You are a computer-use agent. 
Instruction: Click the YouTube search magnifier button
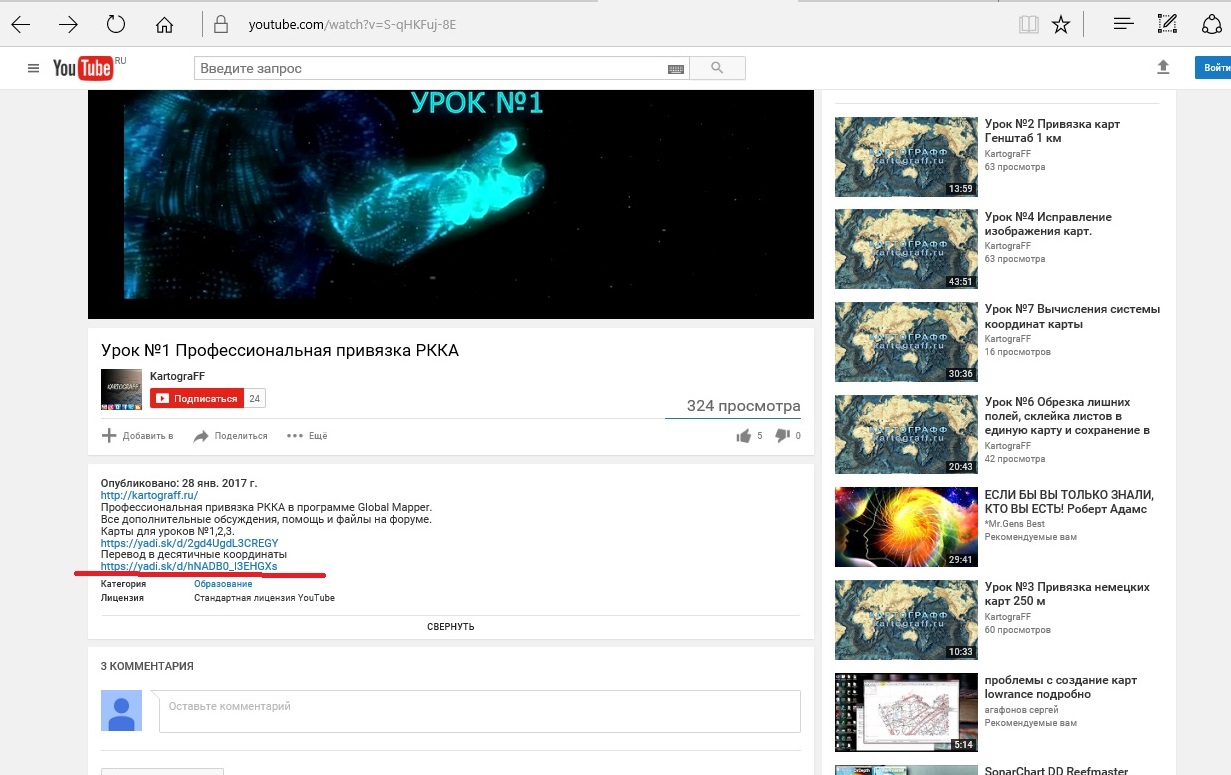point(716,68)
